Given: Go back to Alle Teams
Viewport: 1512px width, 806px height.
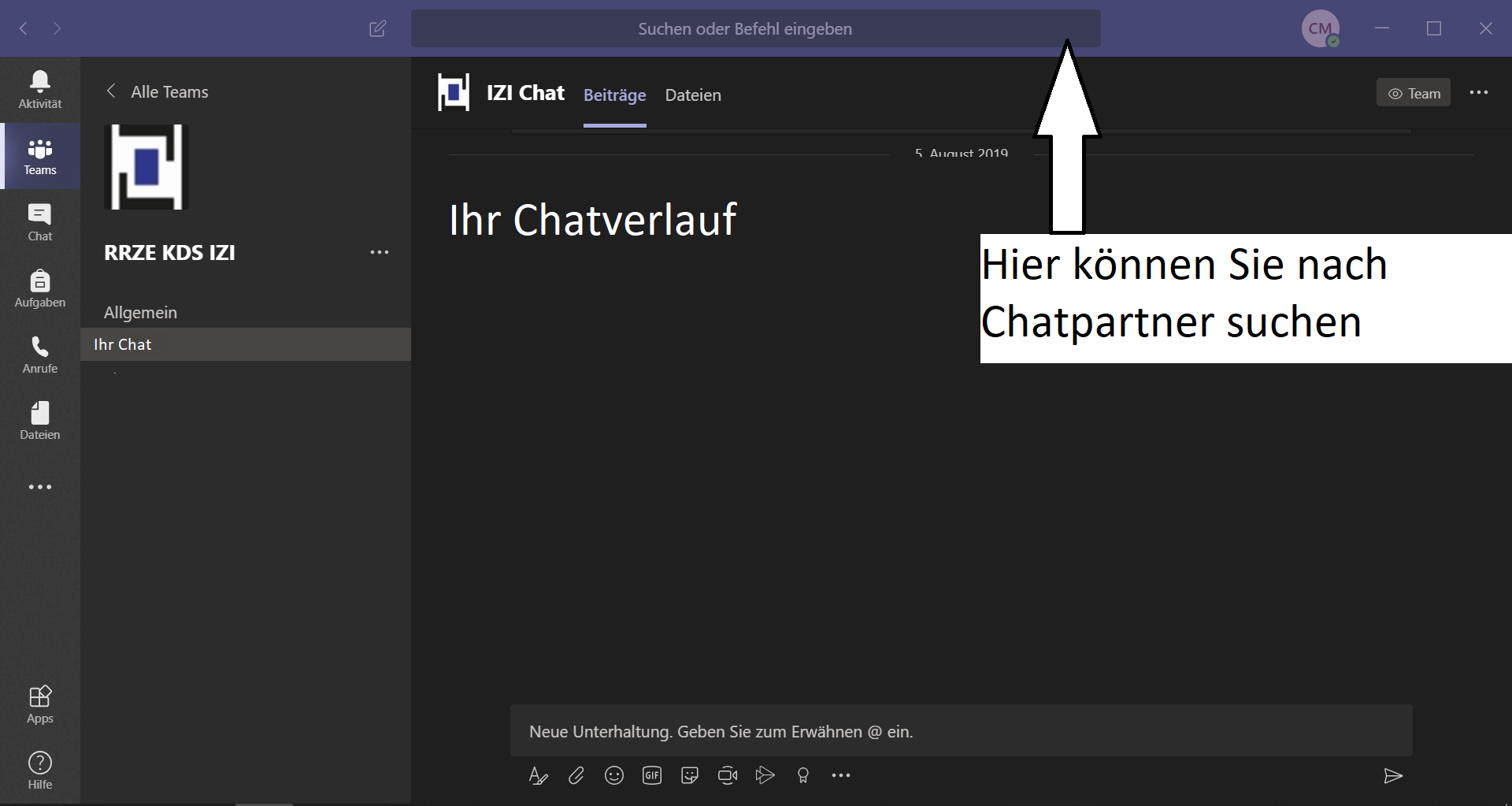Looking at the screenshot, I should (157, 91).
